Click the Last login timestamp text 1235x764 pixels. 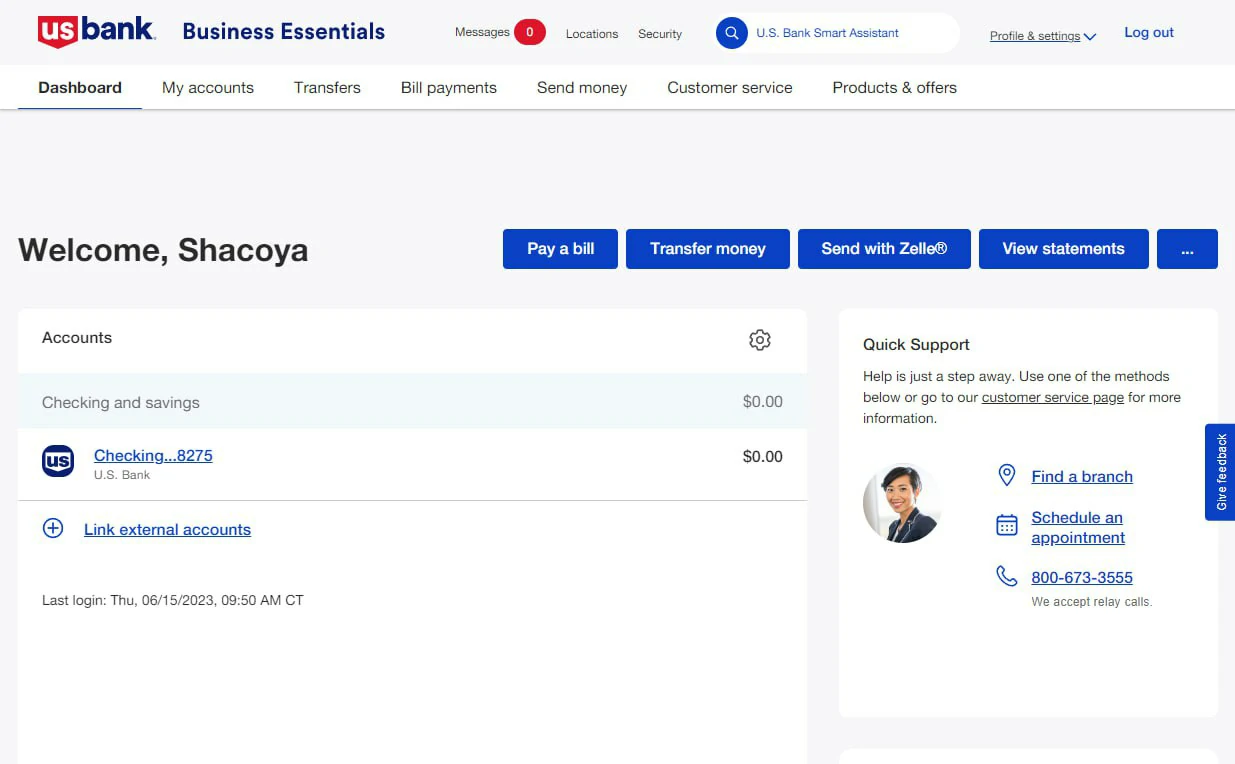(x=173, y=601)
